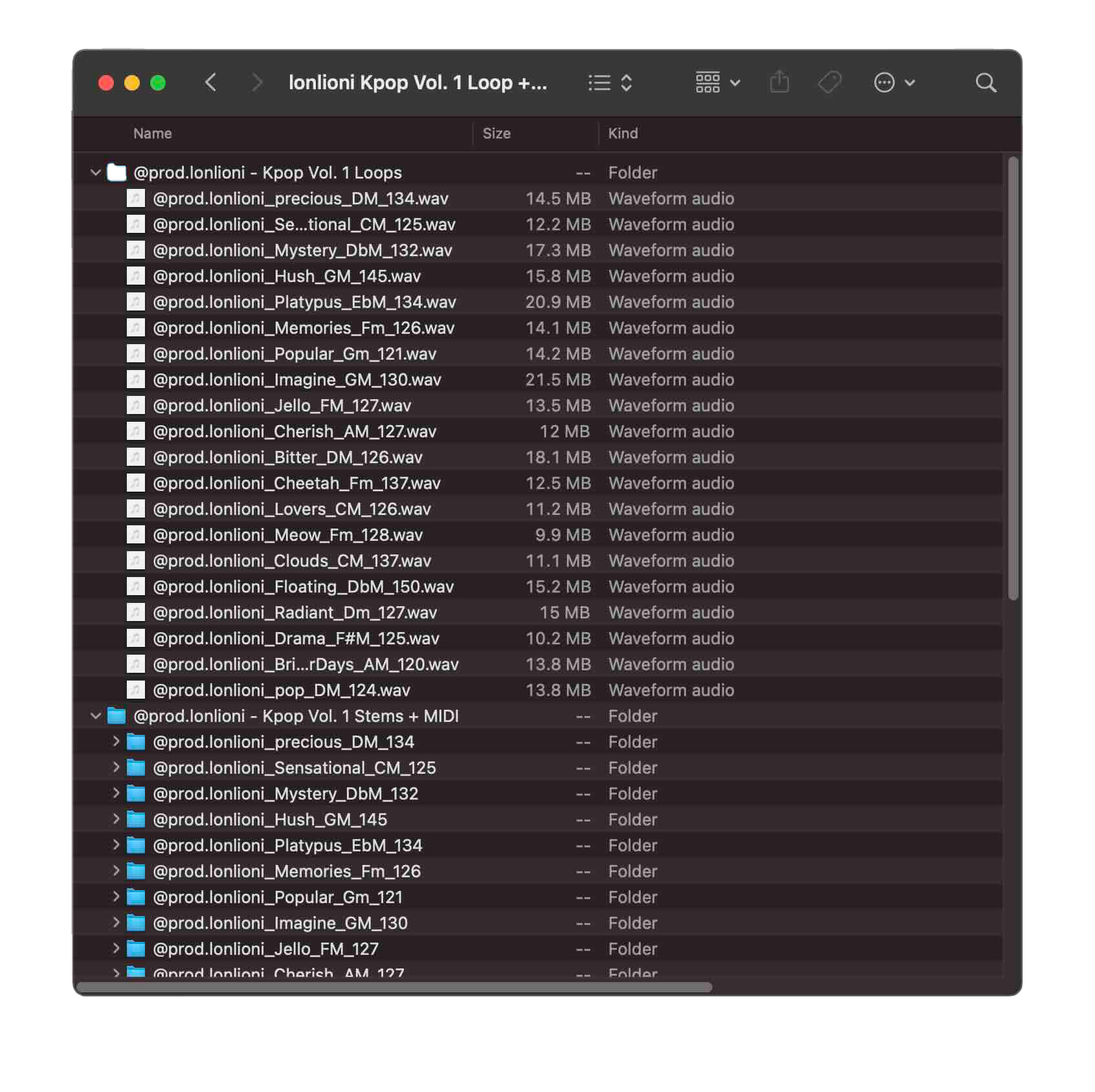Screen dimensions: 1095x1092
Task: Go back using the left arrow
Action: [210, 83]
